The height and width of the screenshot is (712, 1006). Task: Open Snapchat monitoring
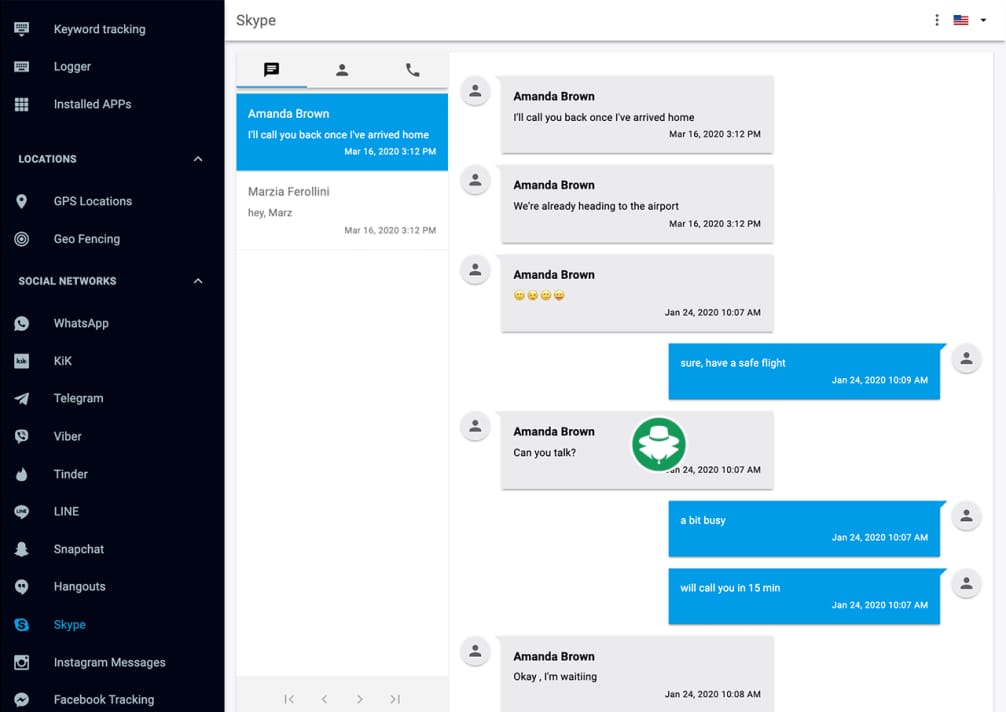click(77, 549)
